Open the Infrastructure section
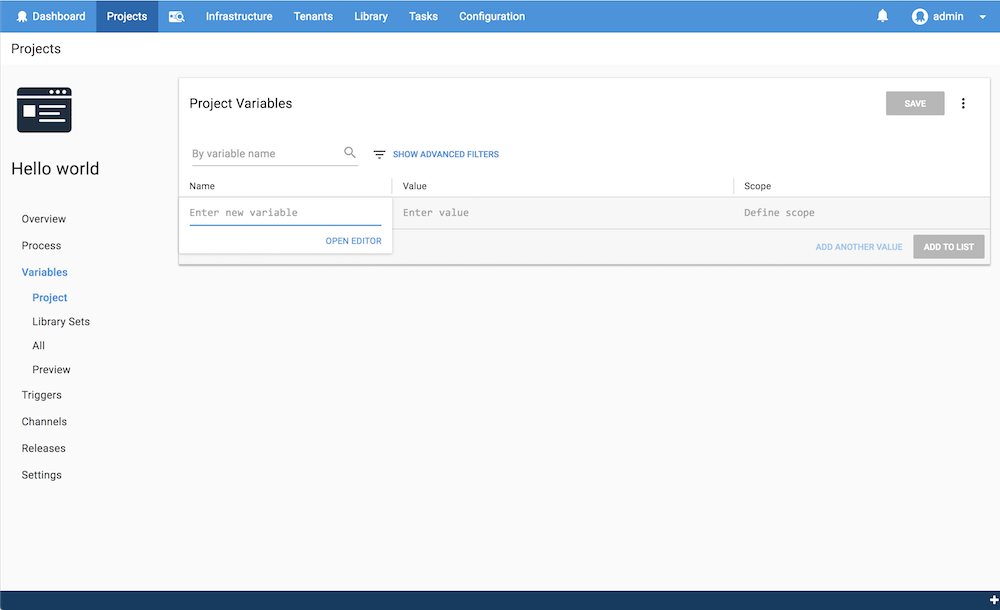1000x610 pixels. point(239,17)
